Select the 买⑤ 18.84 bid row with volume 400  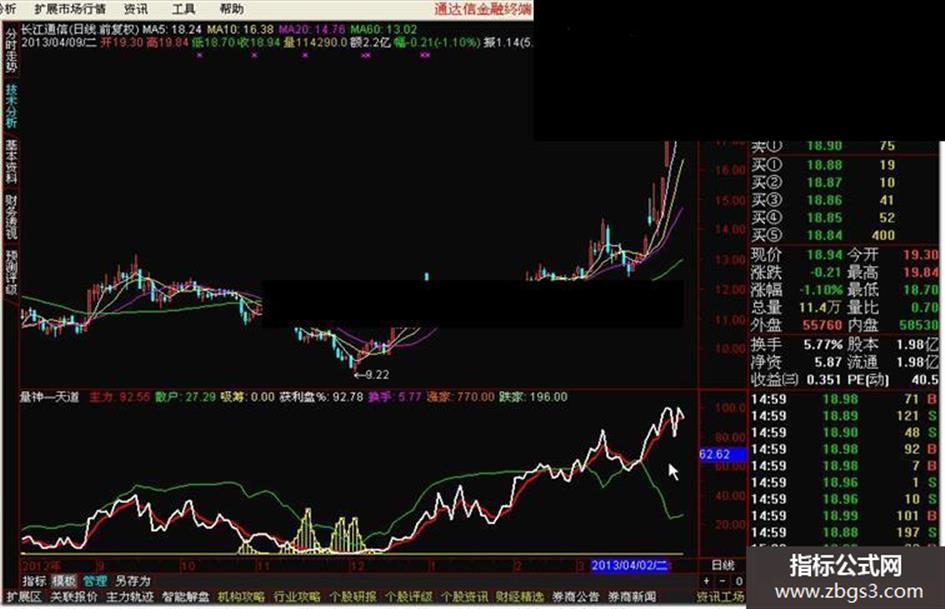(844, 235)
